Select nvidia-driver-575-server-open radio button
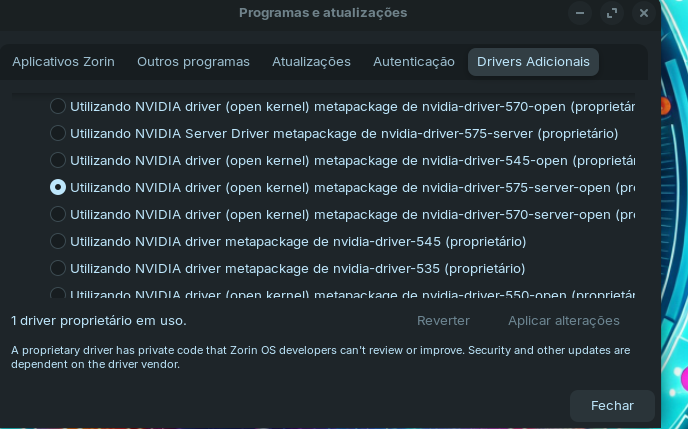Screen dimensions: 688x429 [x=58, y=187]
